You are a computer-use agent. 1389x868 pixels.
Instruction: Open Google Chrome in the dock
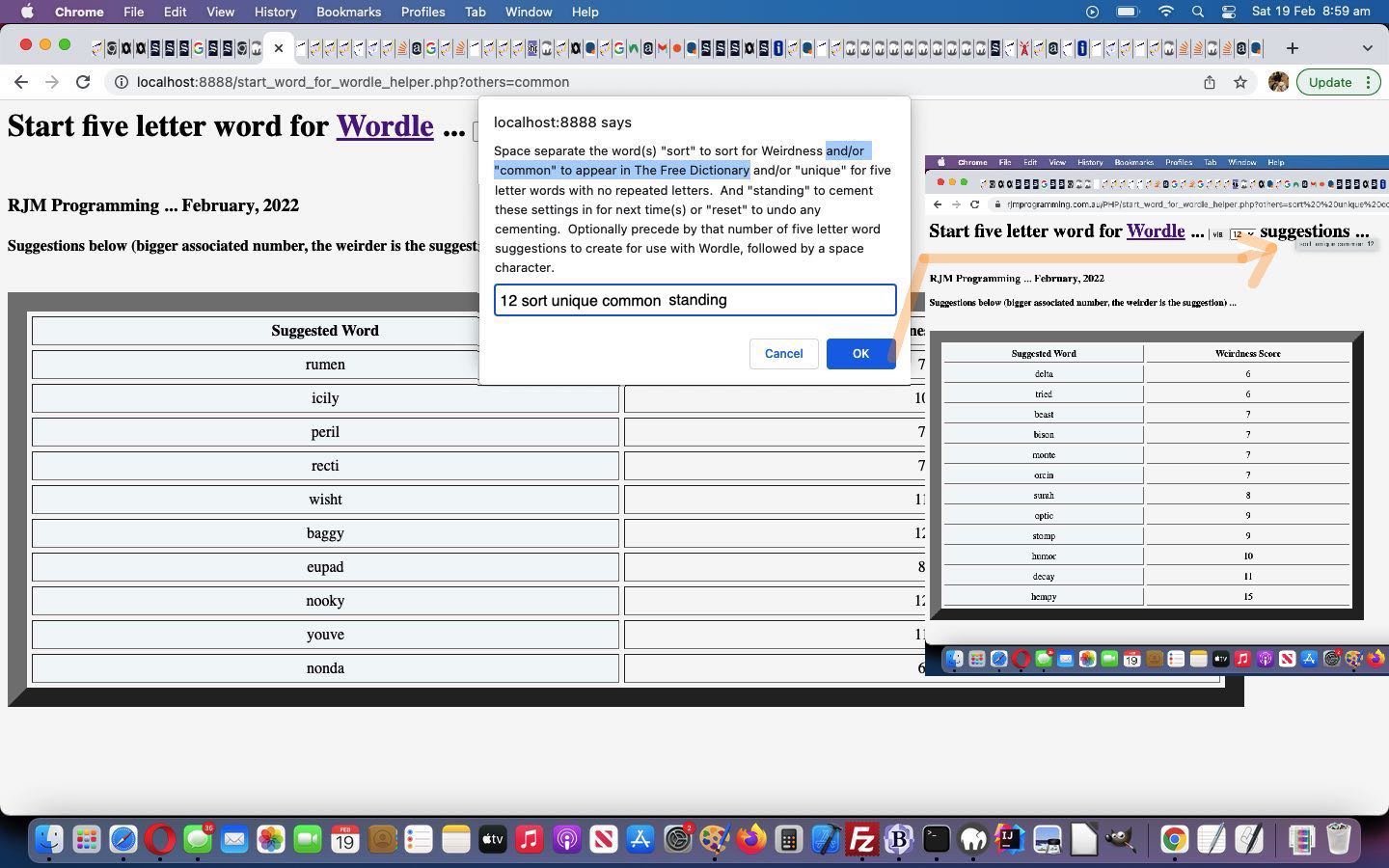1174,840
